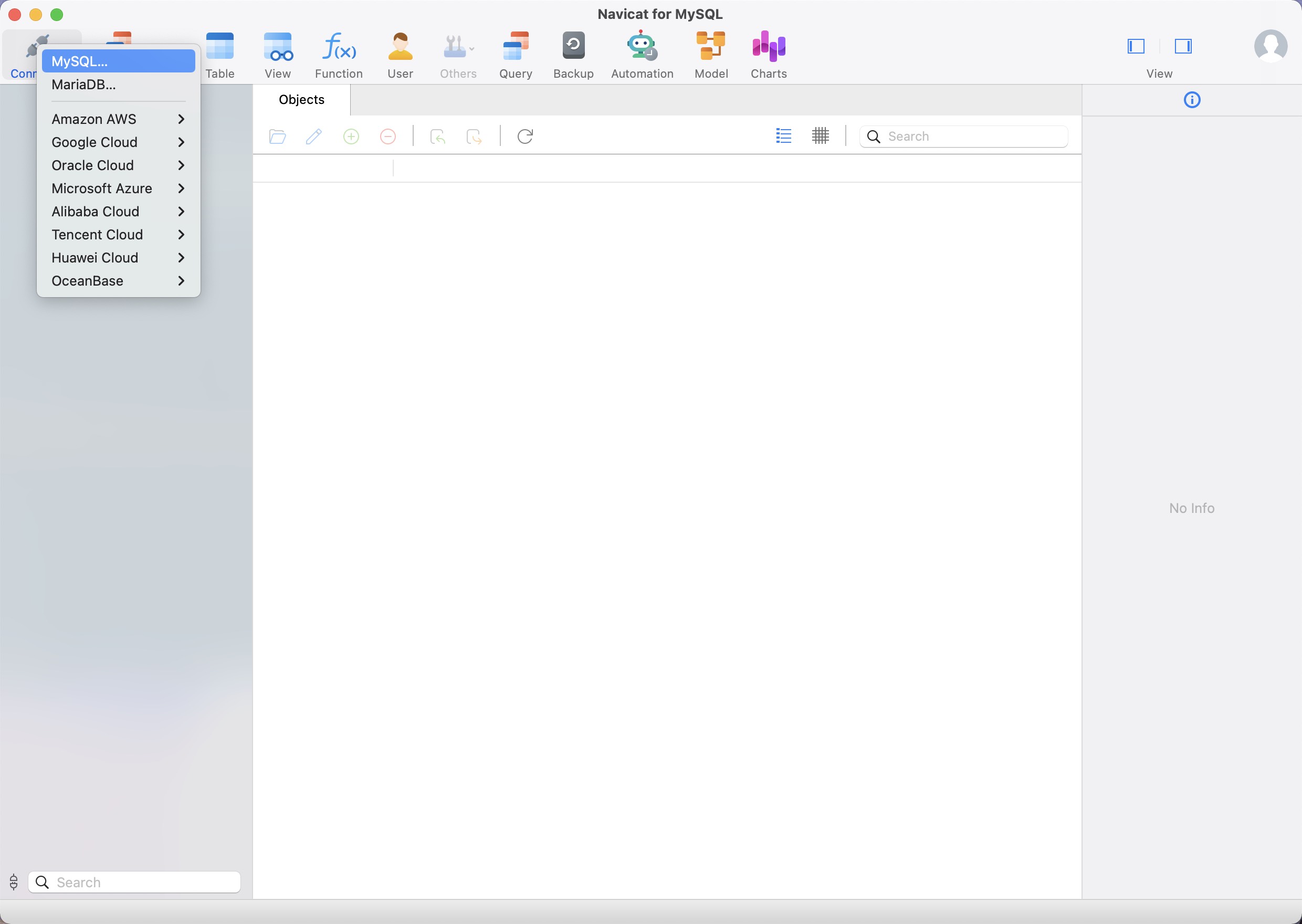Click the refresh icon in the objects toolbar
The image size is (1302, 924).
click(524, 136)
